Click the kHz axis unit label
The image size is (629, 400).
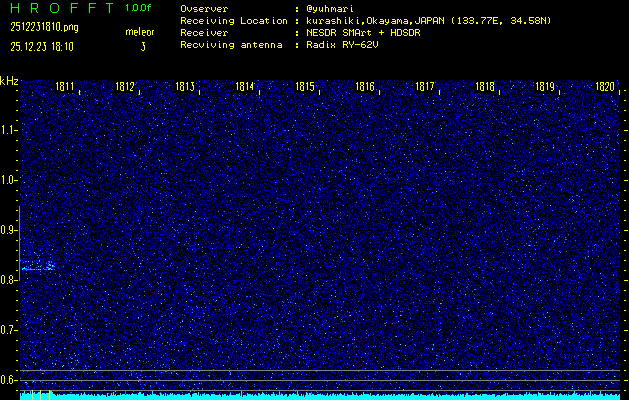[x=9, y=81]
